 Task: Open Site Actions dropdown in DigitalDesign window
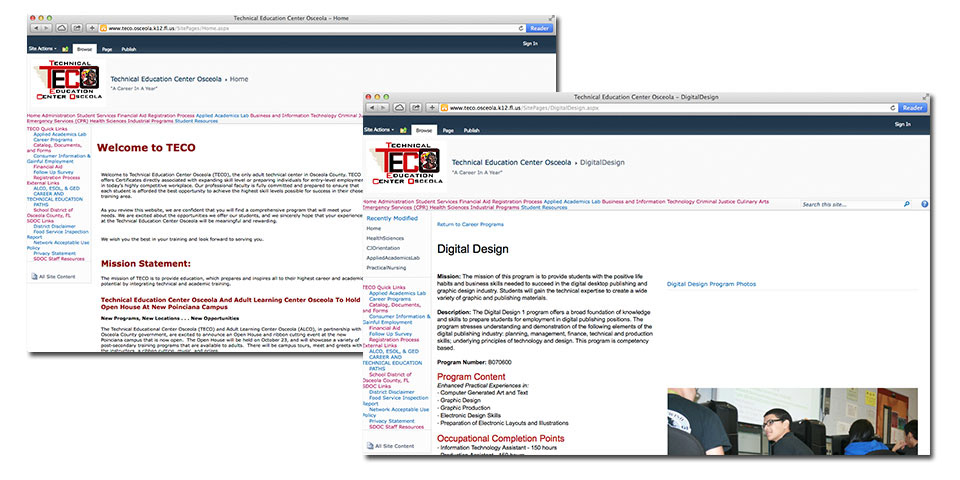pos(379,130)
